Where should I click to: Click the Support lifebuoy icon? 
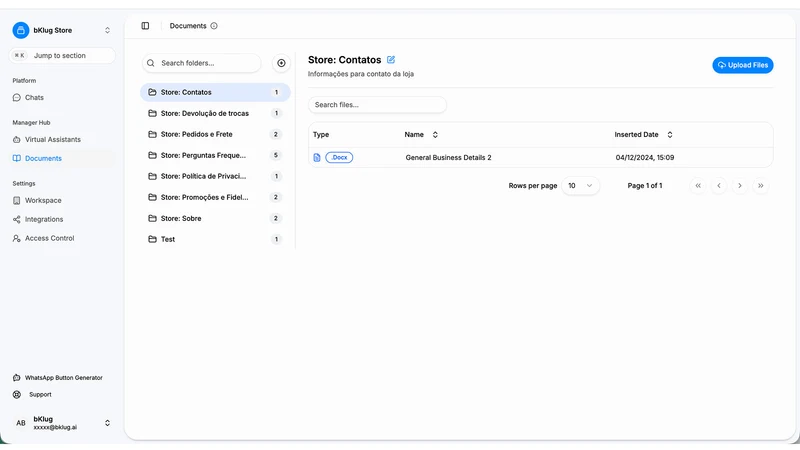(x=17, y=394)
